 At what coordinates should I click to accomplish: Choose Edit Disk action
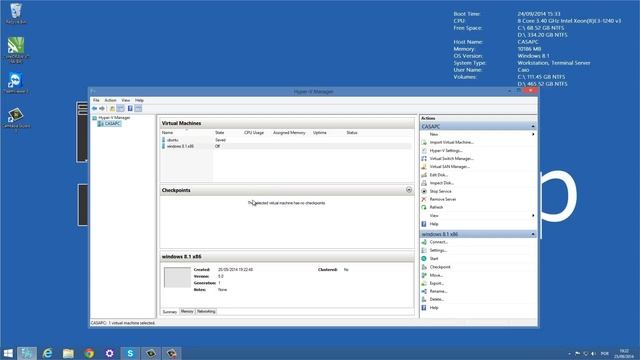point(438,175)
